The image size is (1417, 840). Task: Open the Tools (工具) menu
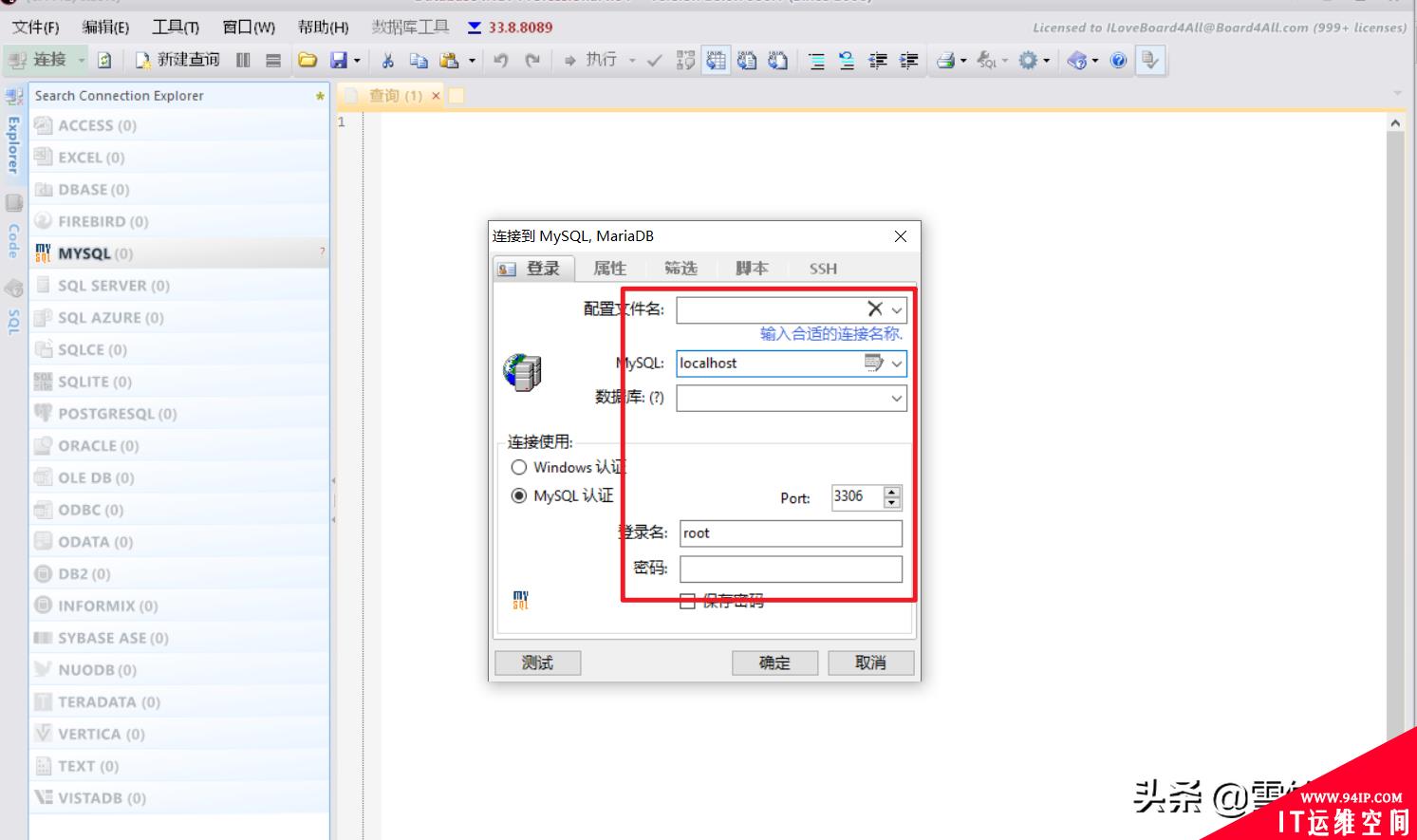point(176,28)
